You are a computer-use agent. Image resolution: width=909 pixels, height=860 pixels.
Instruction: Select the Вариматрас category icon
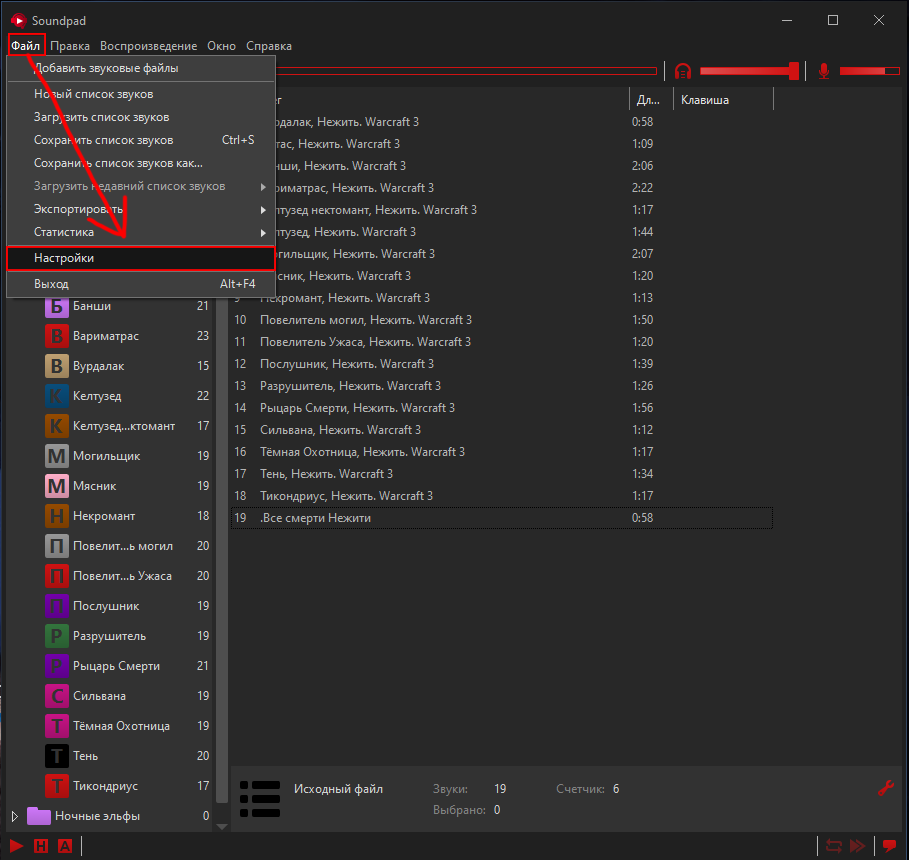click(x=57, y=336)
